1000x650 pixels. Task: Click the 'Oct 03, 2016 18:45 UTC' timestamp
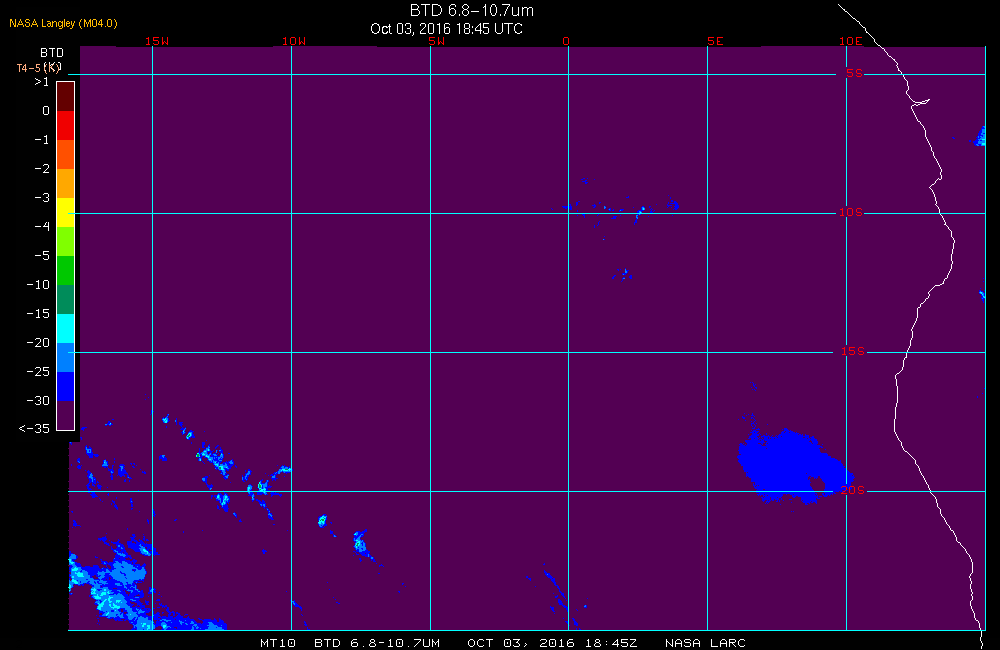pos(446,29)
